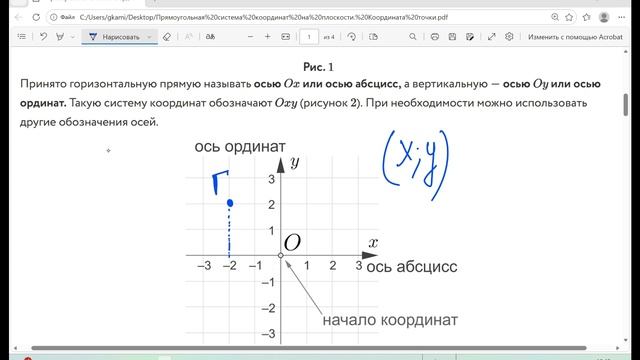Open the favorites list icon

point(587,17)
